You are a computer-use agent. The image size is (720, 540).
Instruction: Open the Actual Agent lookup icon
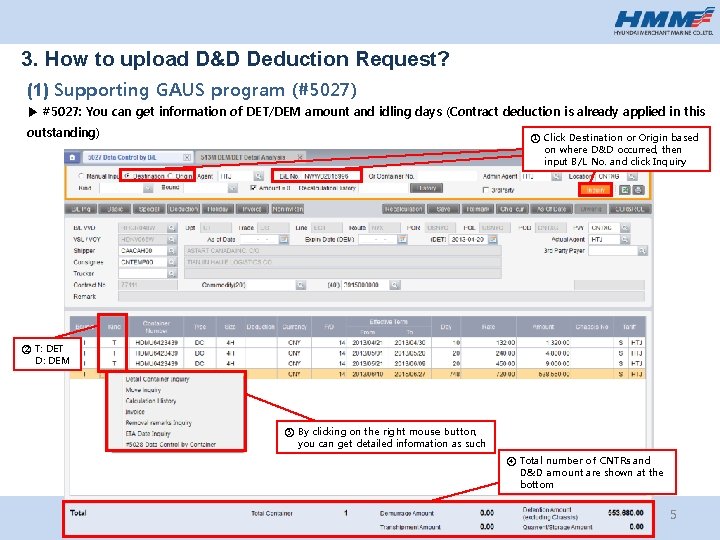(x=625, y=239)
